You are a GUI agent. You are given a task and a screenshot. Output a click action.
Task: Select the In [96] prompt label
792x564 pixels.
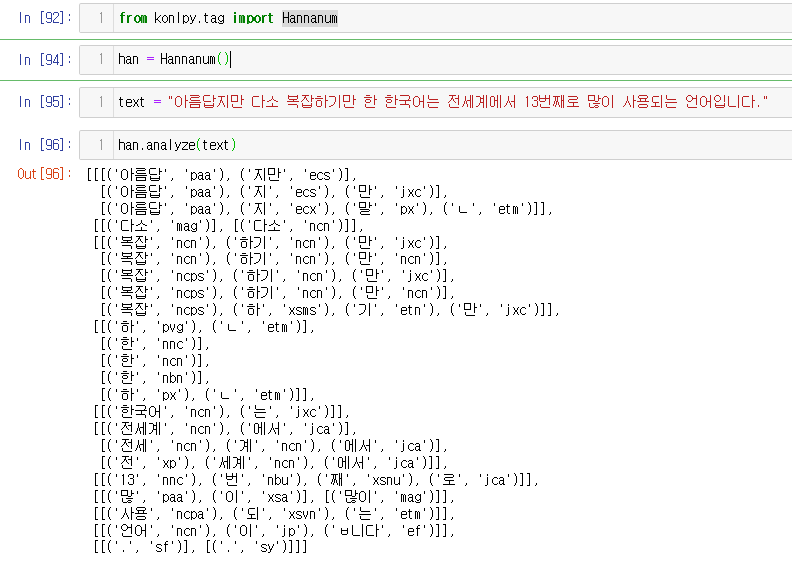[x=44, y=145]
